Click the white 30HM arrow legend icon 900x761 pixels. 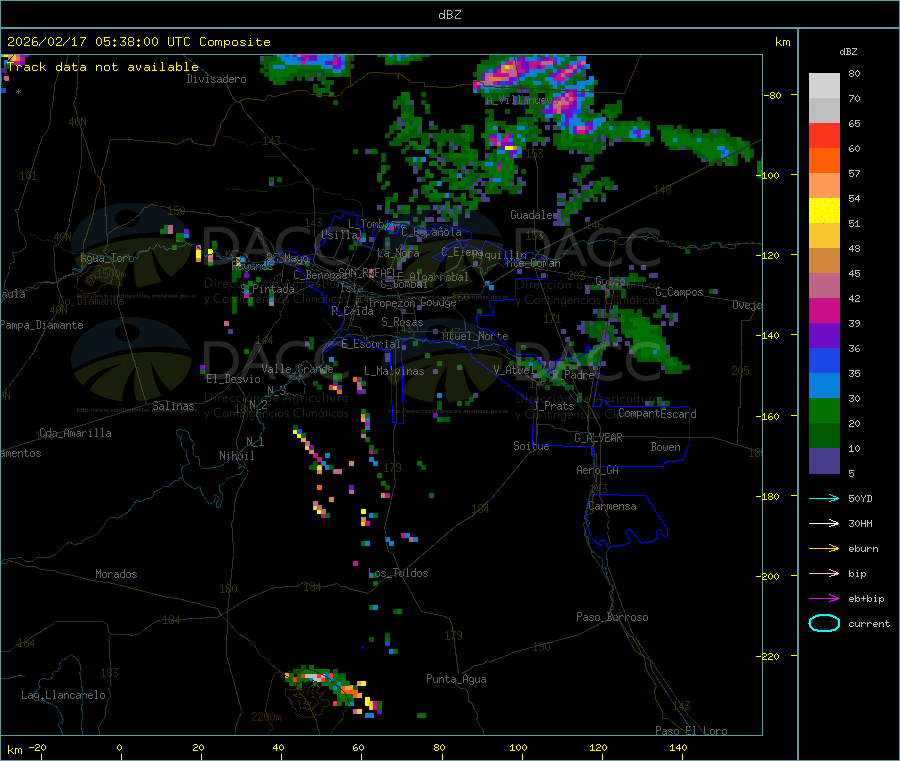click(x=824, y=523)
